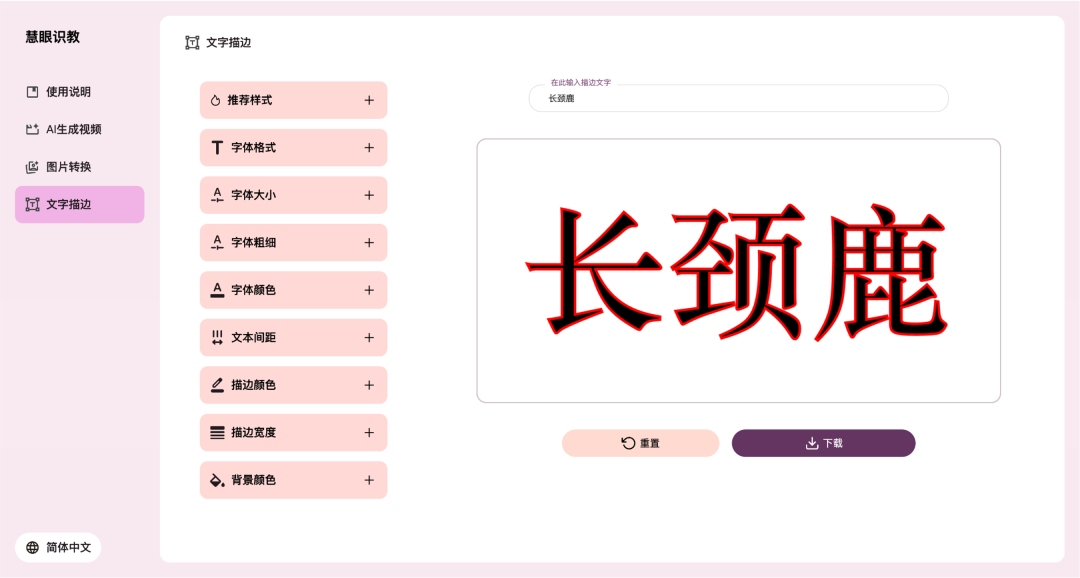Go to AI生成视频 in the sidebar
Screen dimensions: 1080x578
pos(79,130)
